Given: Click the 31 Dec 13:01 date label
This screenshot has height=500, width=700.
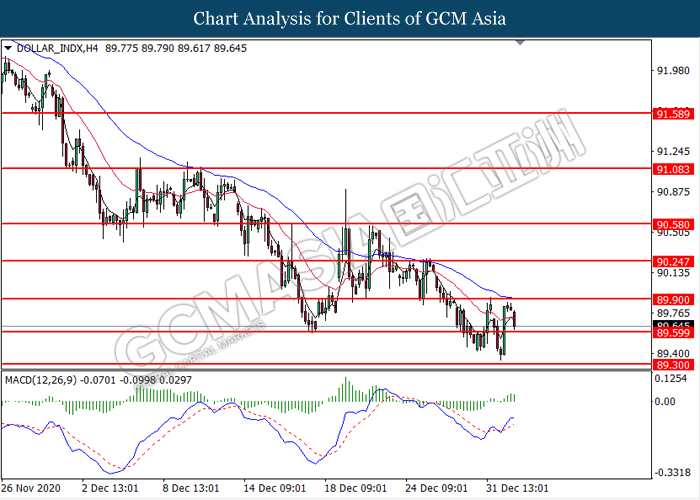Looking at the screenshot, I should tap(517, 488).
